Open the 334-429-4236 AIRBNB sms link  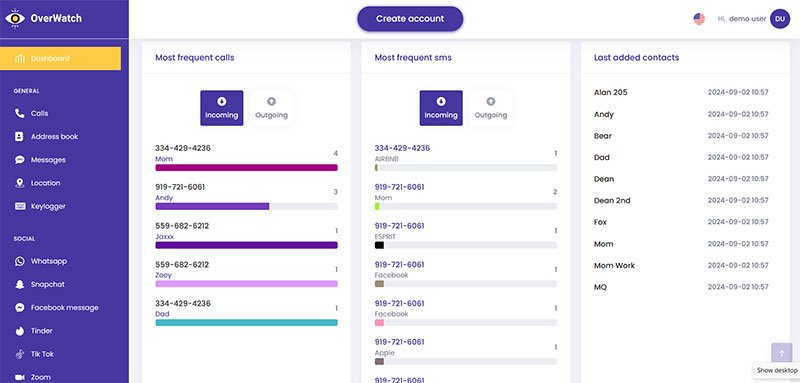click(x=402, y=148)
